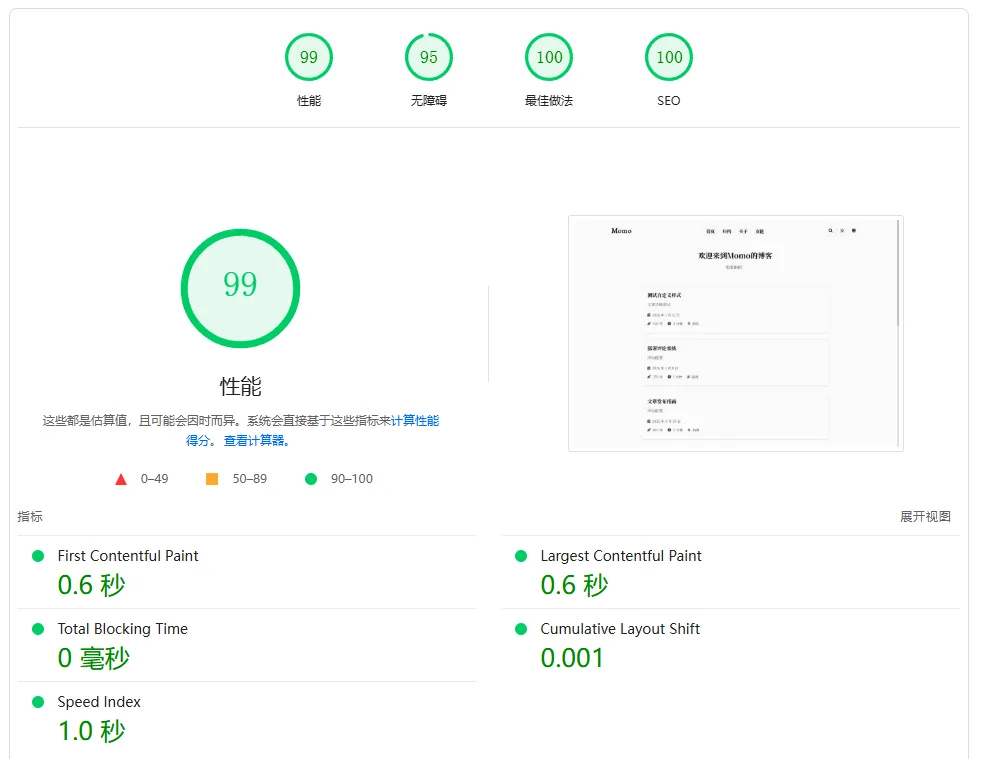Click the Momo blog page screenshot thumbnail
This screenshot has height=759, width=981.
(x=736, y=333)
